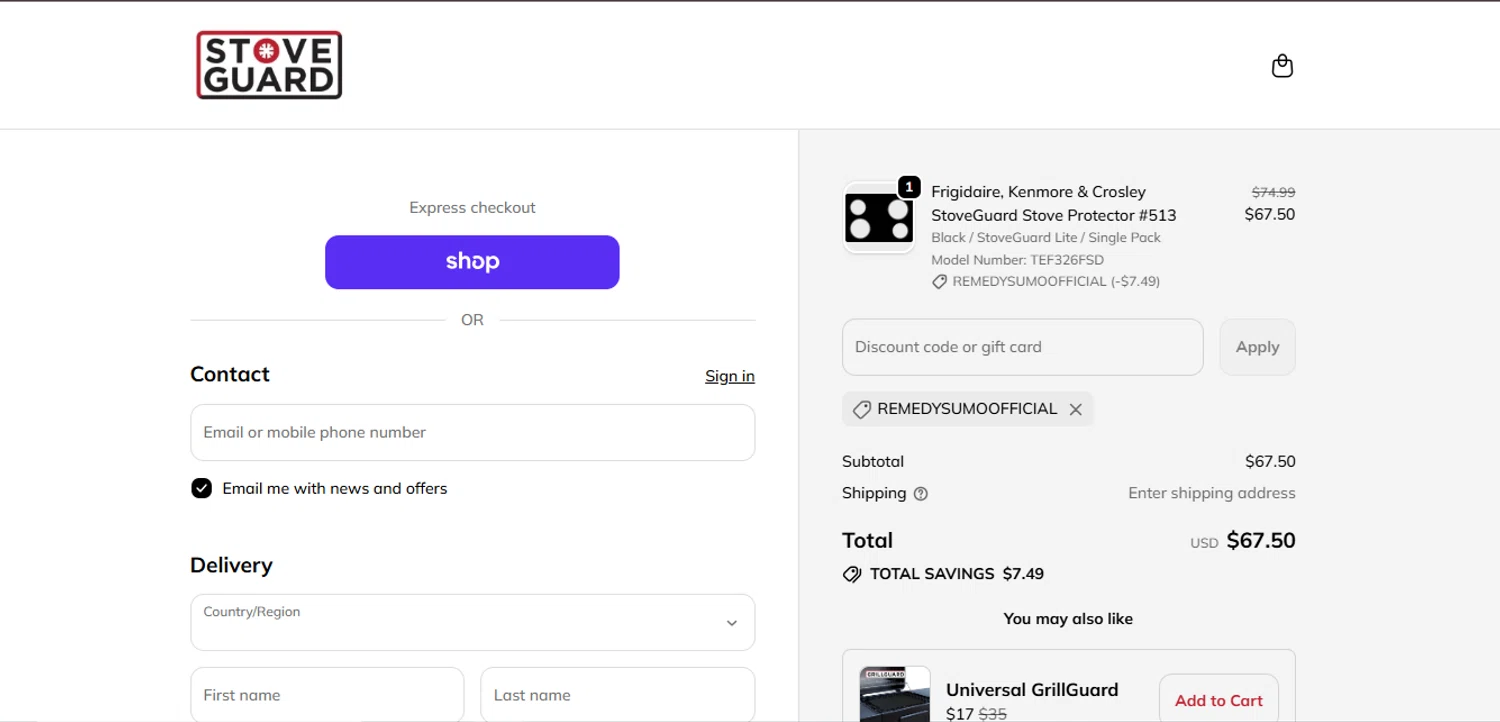
Task: Click the Stove Protector #513 product thumbnail
Action: point(879,218)
